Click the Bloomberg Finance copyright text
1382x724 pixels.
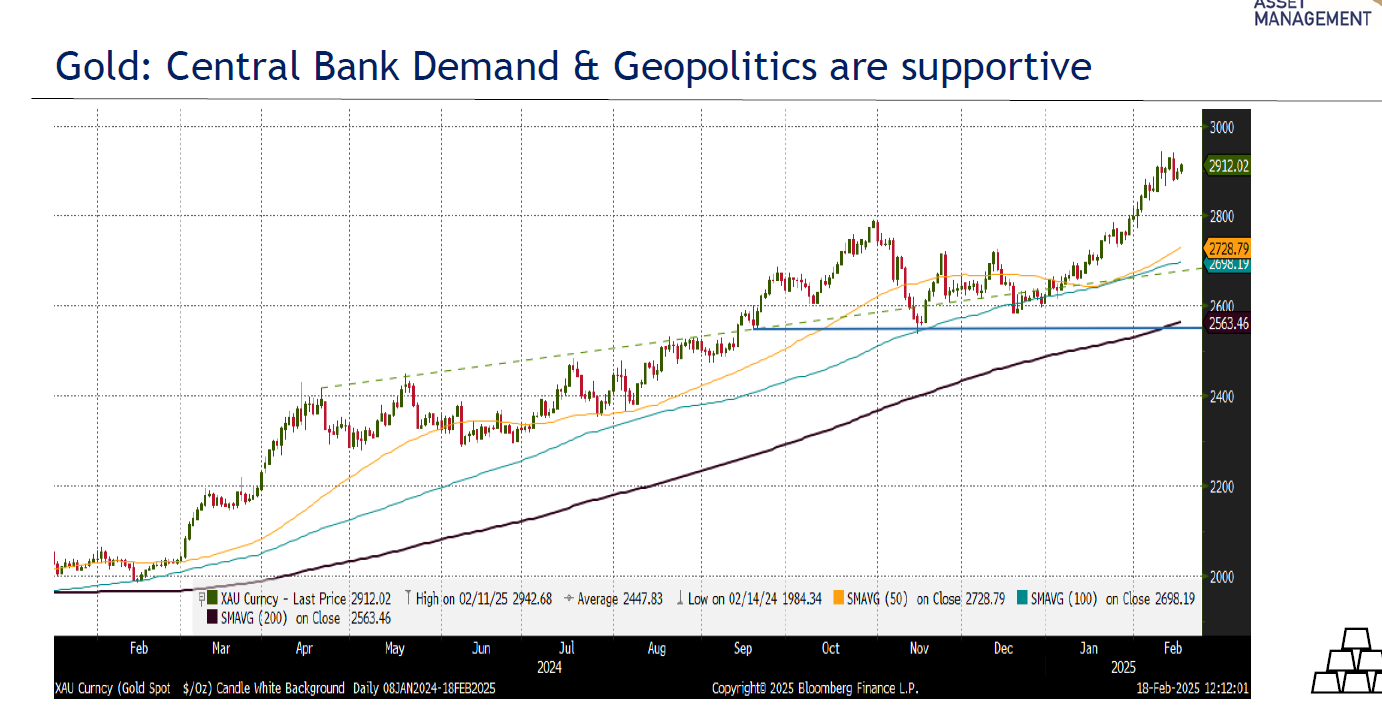coord(814,688)
